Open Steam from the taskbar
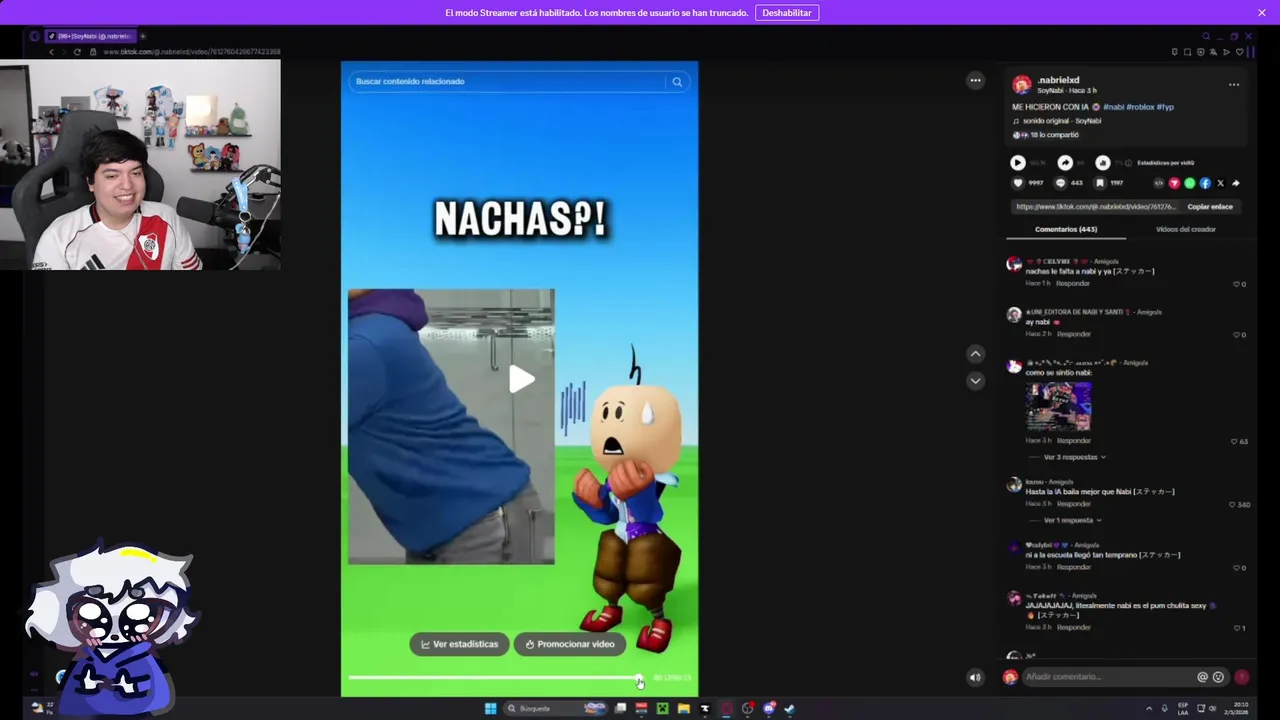The width and height of the screenshot is (1280, 720). coord(789,709)
